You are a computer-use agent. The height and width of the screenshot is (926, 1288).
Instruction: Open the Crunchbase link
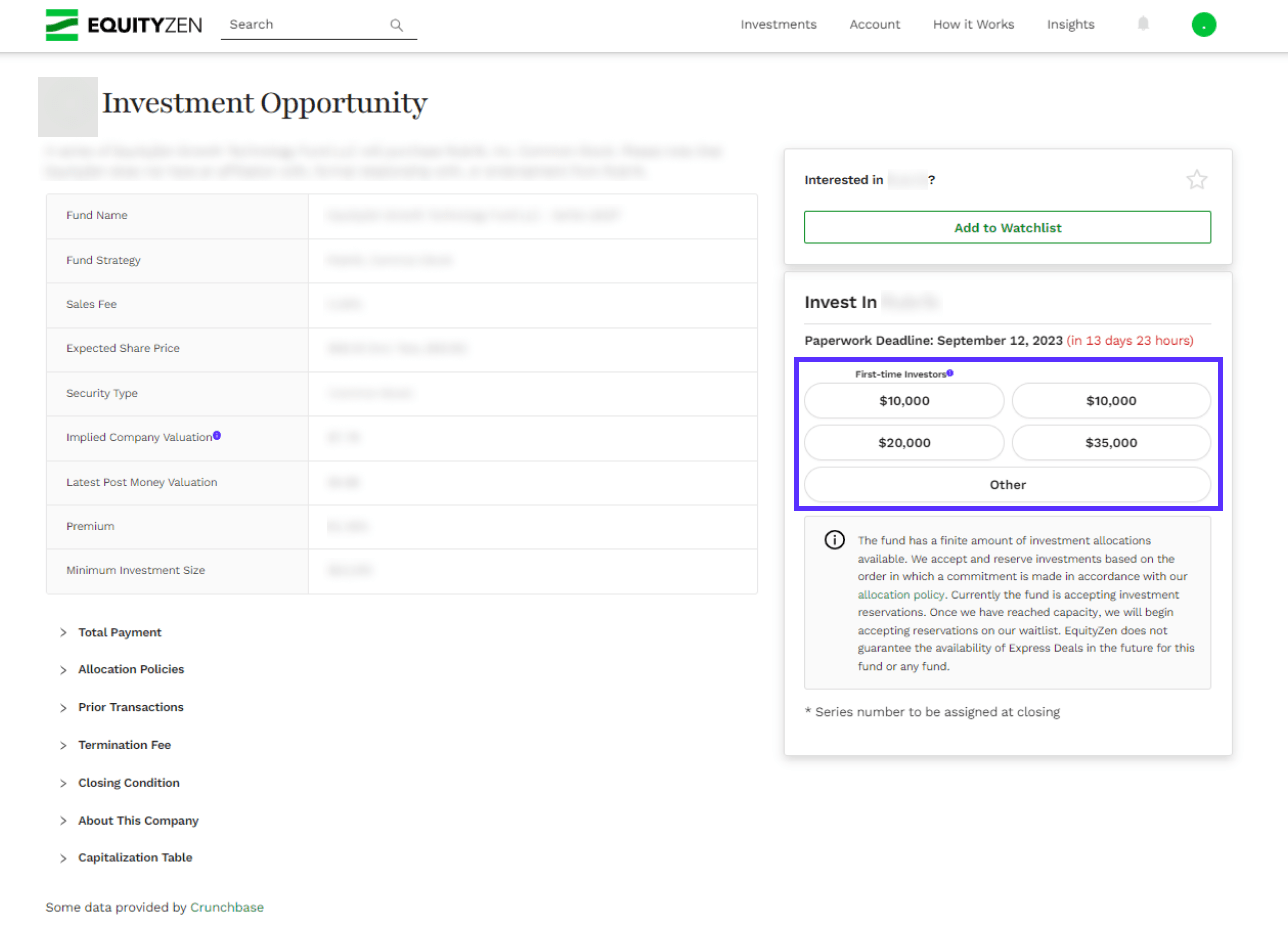[x=227, y=908]
